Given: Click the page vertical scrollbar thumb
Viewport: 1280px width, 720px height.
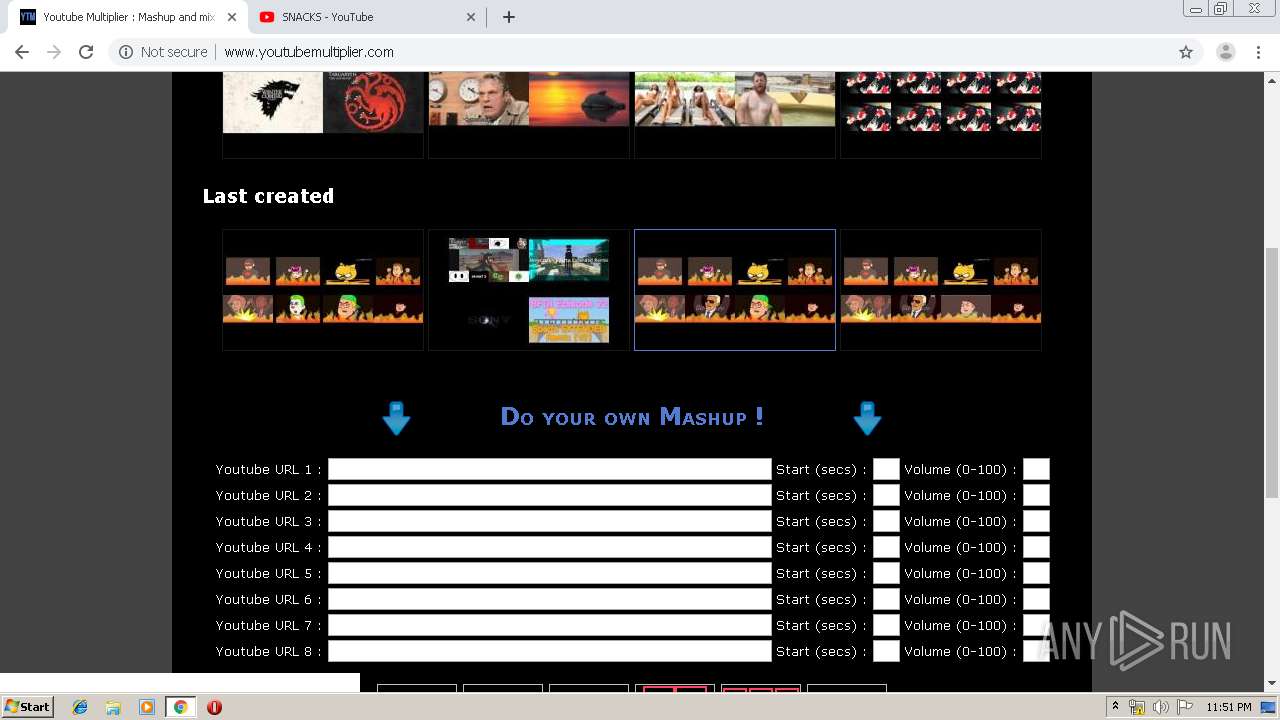Looking at the screenshot, I should coord(1271,372).
